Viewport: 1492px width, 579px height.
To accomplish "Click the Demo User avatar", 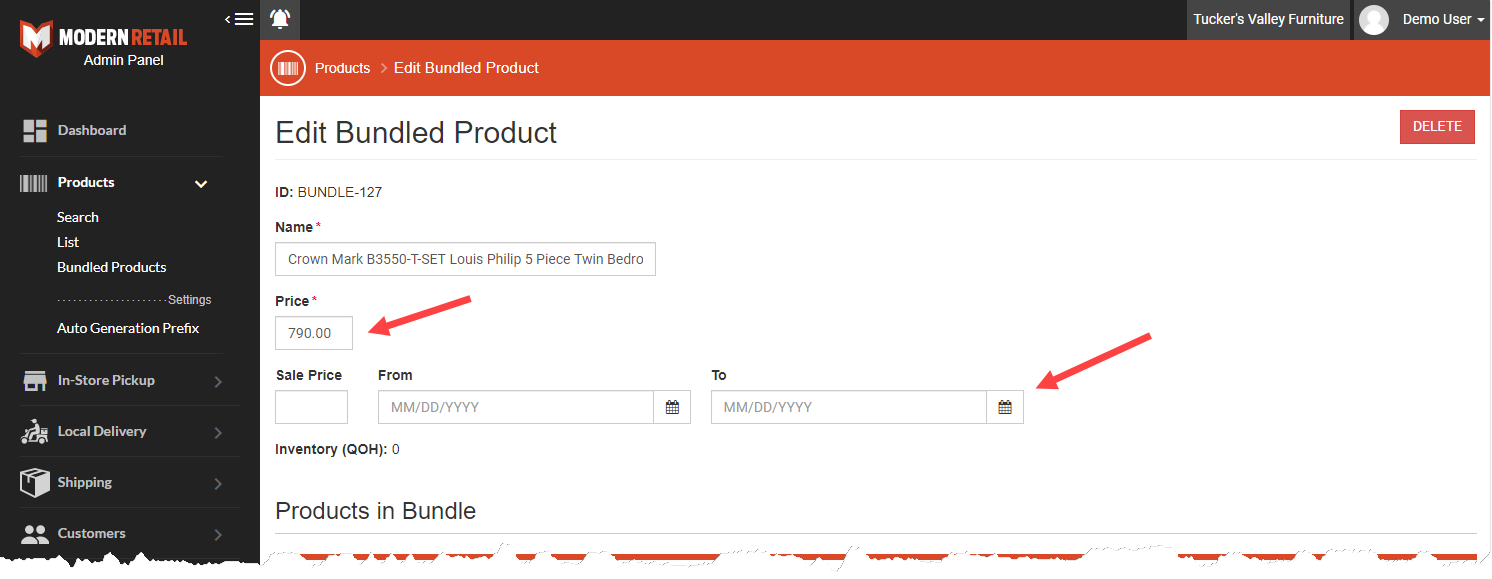I will pyautogui.click(x=1374, y=19).
